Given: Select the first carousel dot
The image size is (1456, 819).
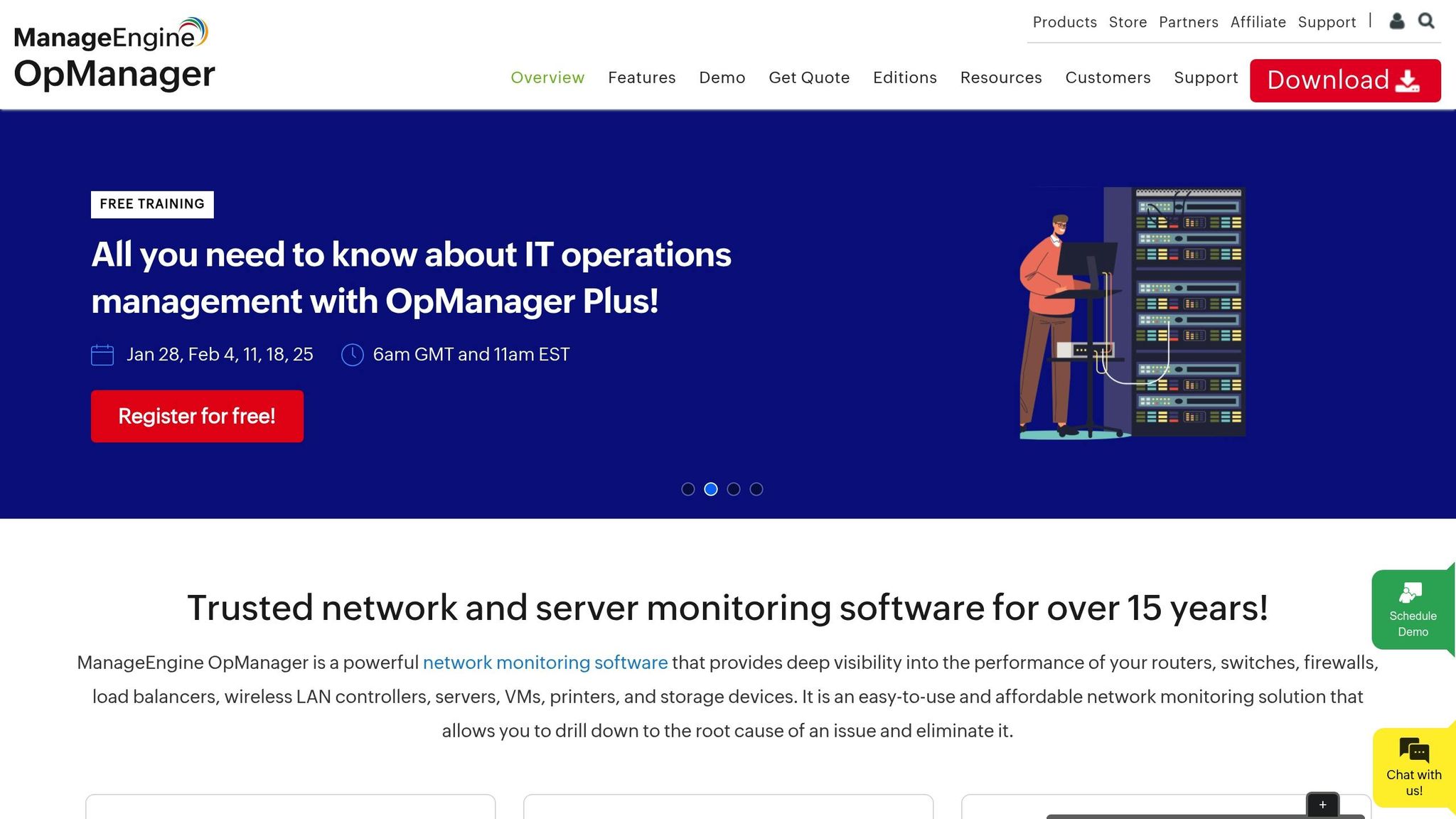Looking at the screenshot, I should [688, 489].
